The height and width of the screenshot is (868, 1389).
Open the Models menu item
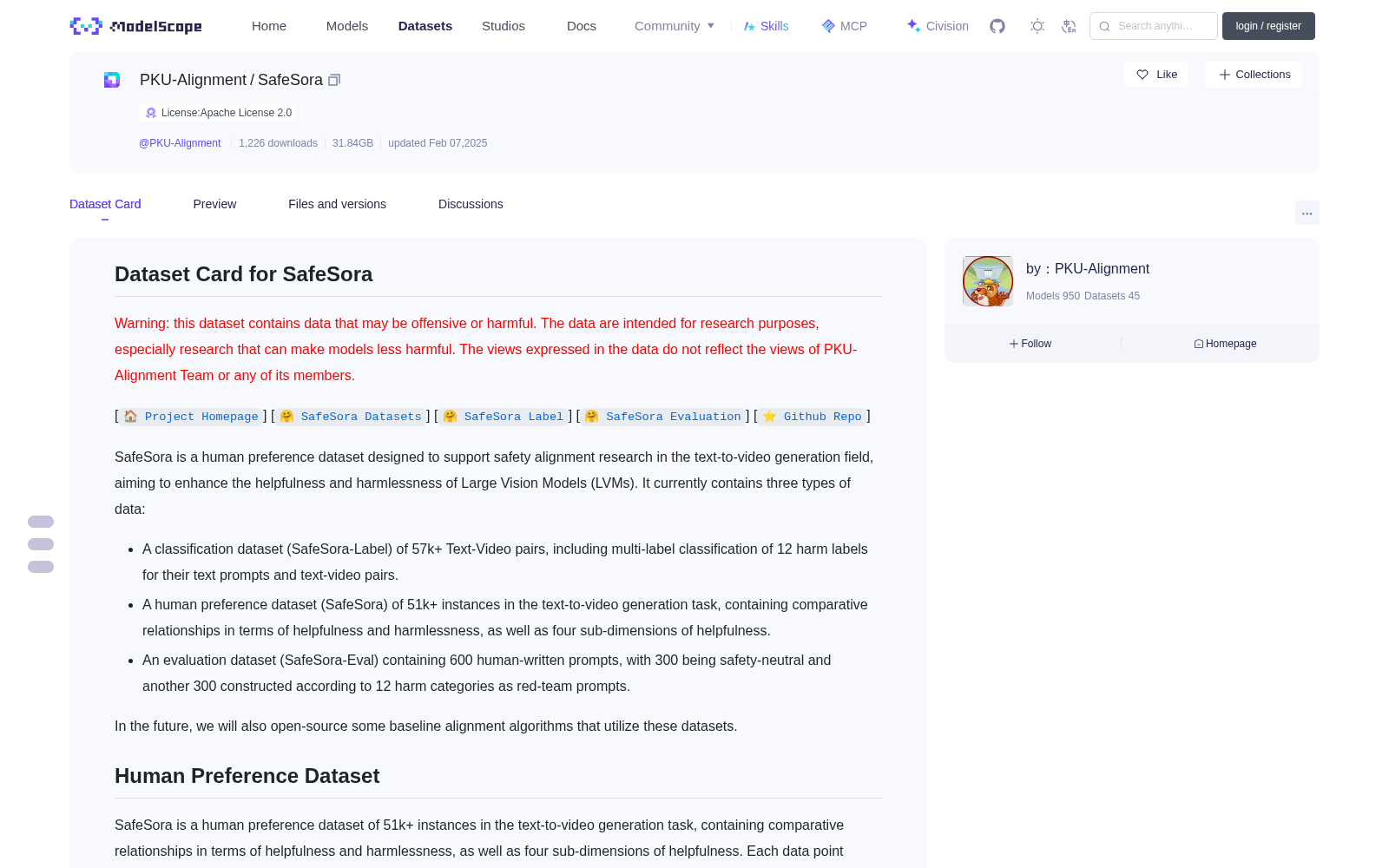coord(347,26)
